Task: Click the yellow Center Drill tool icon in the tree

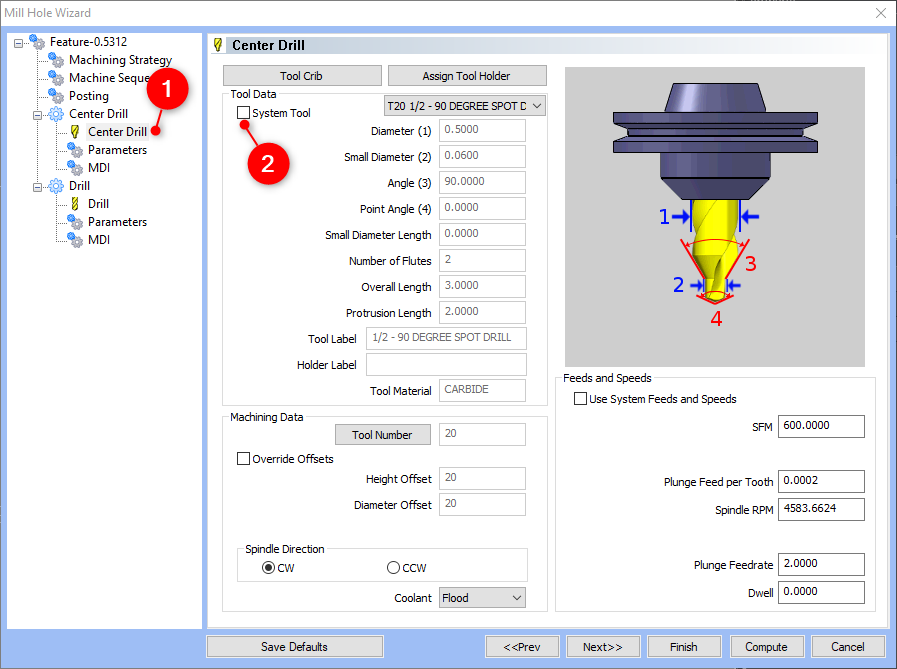Action: click(x=74, y=132)
